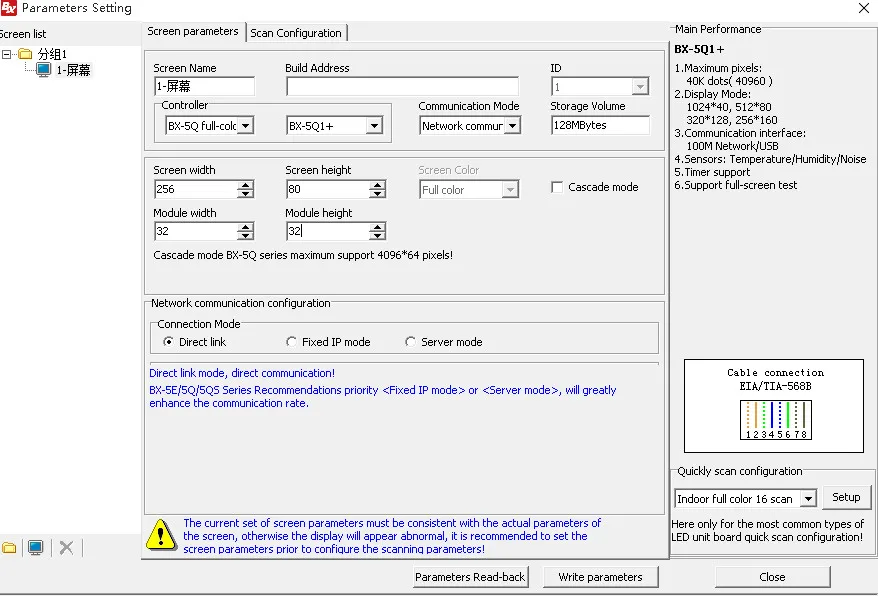Viewport: 878px width, 596px height.
Task: Select 1-屏幕 in the screen list
Action: (73, 70)
